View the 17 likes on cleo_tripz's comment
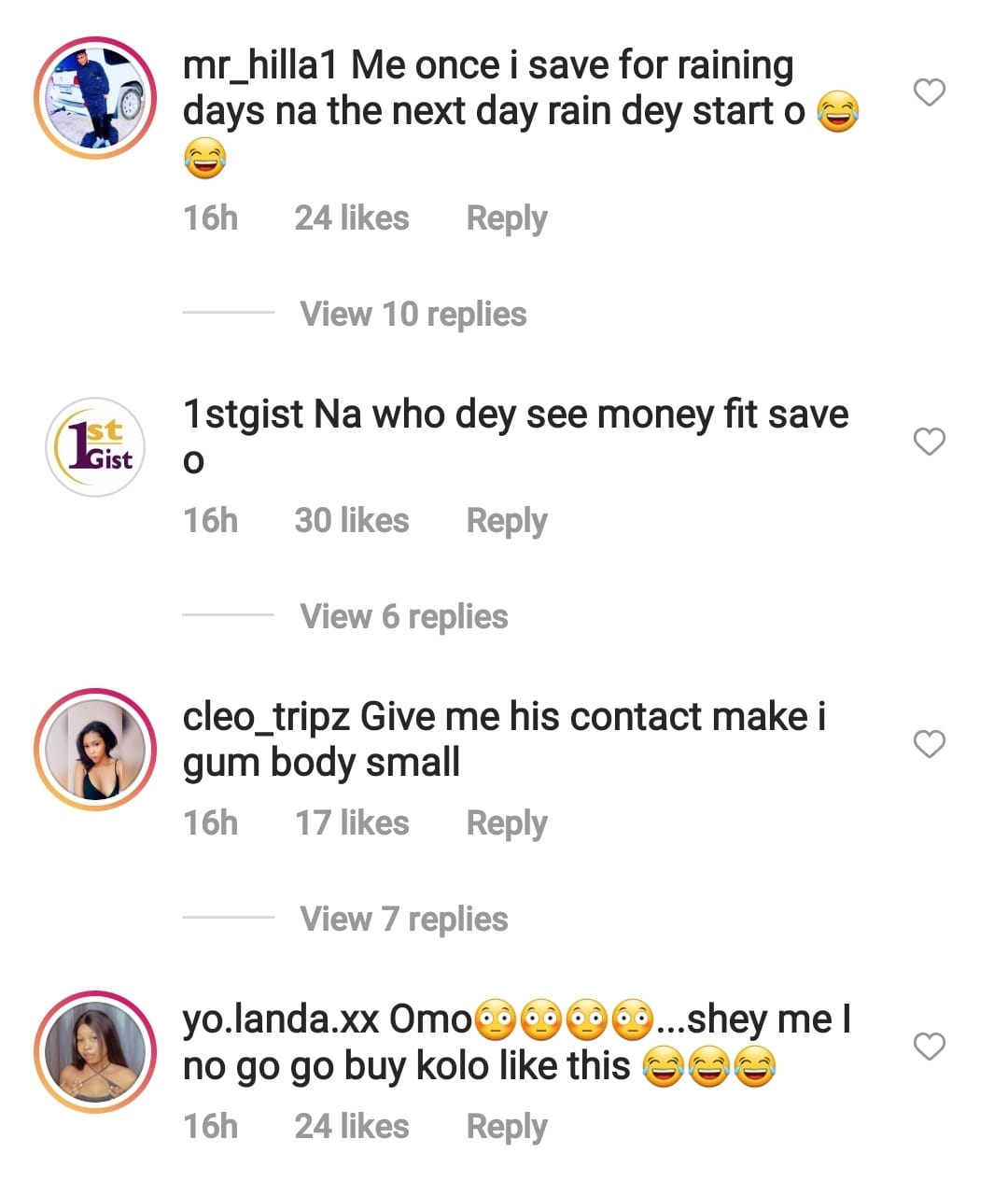Image resolution: width=1008 pixels, height=1195 pixels. point(352,823)
